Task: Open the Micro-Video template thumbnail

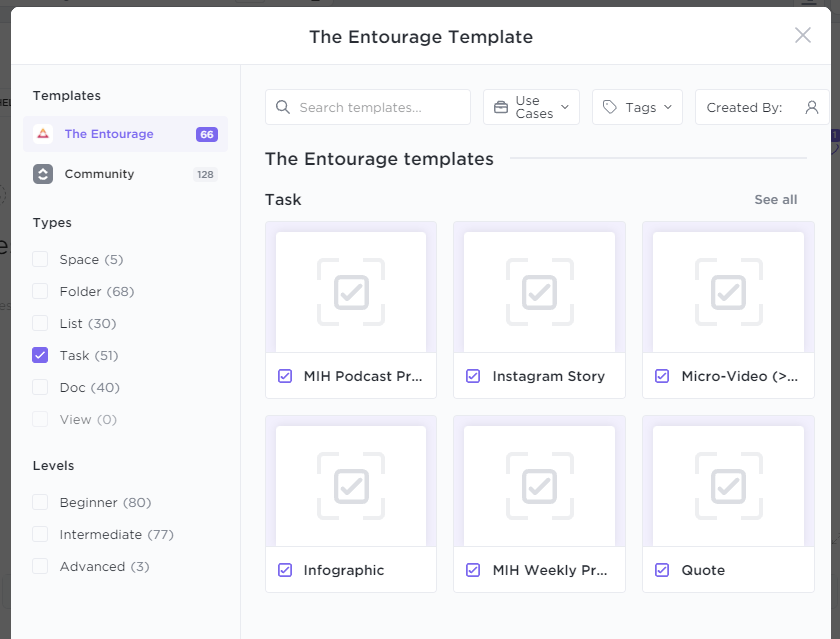Action: [729, 292]
